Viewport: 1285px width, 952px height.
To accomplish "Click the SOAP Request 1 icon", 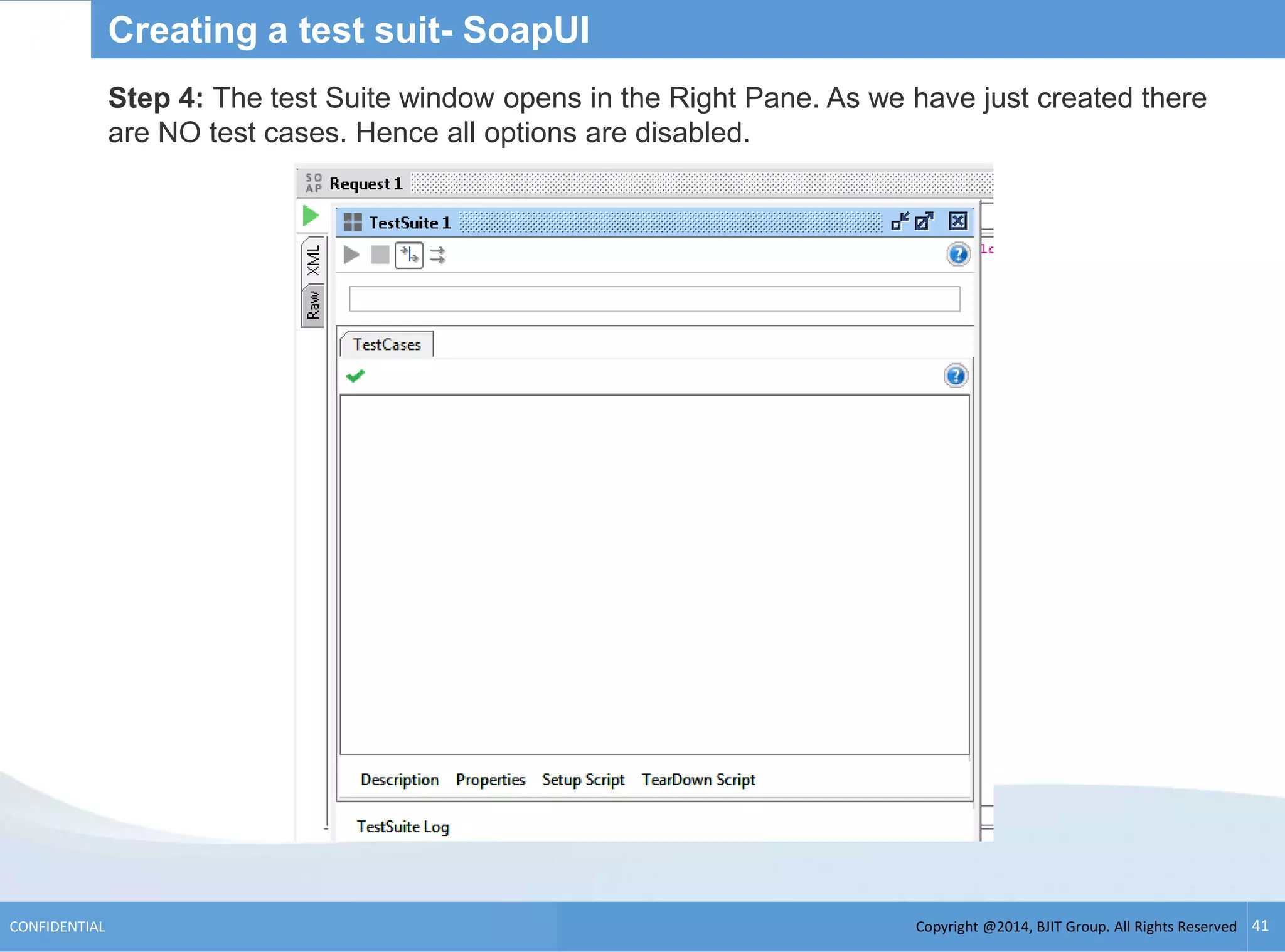I will 314,183.
